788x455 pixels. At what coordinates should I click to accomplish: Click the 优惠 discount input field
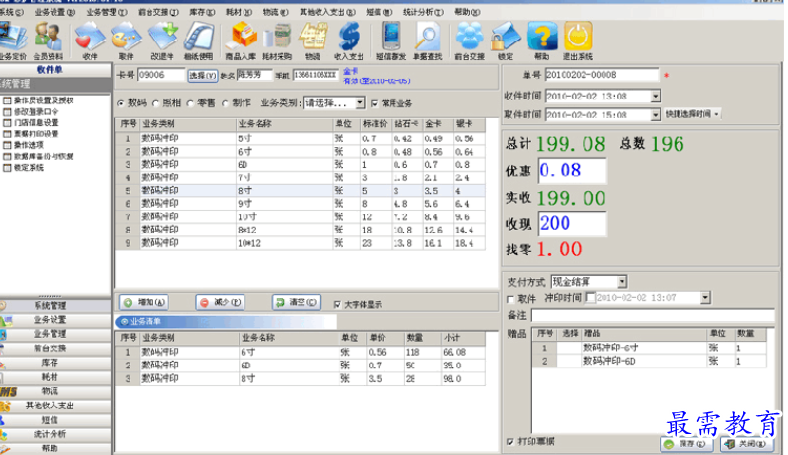point(572,170)
